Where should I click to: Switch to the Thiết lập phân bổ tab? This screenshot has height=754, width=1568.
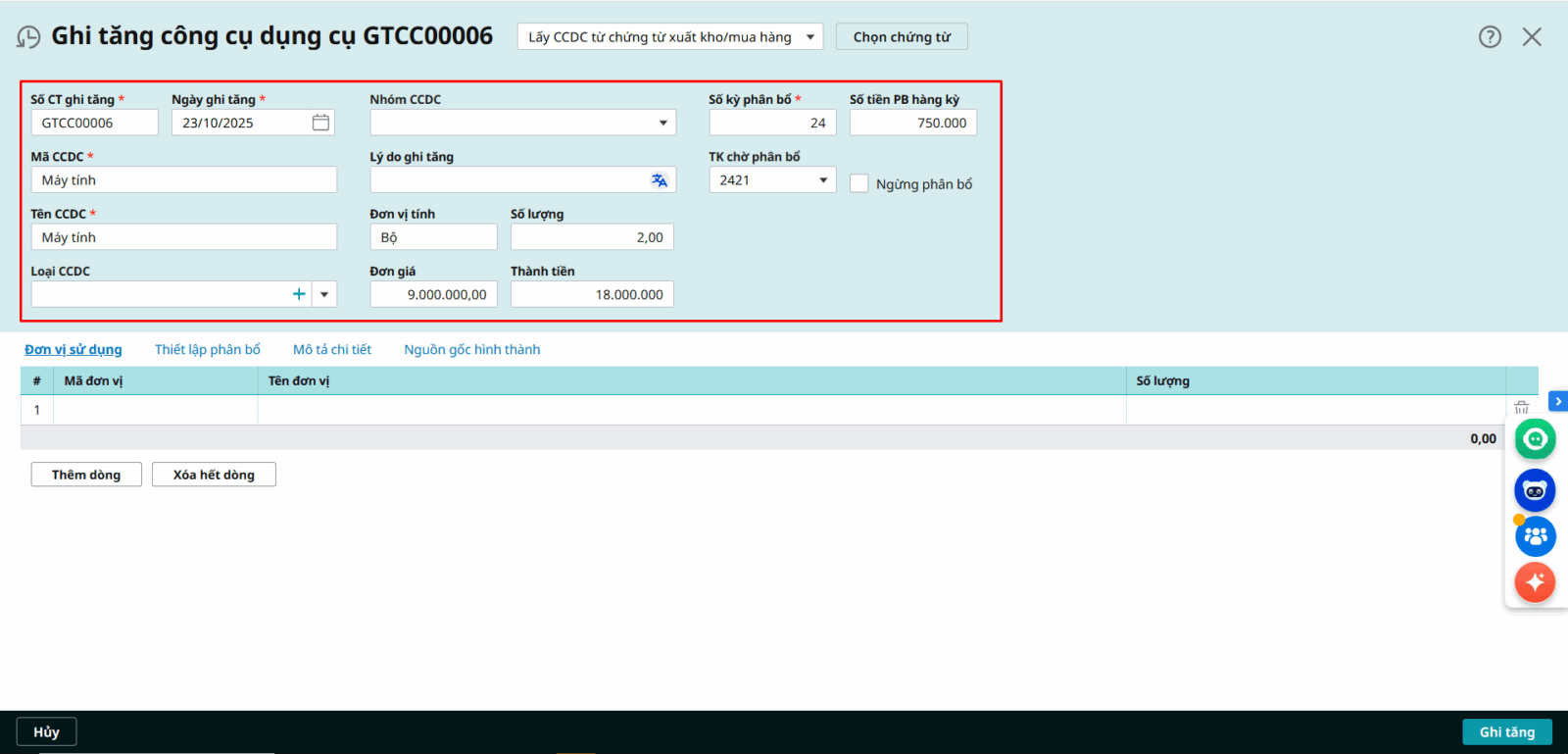click(208, 350)
